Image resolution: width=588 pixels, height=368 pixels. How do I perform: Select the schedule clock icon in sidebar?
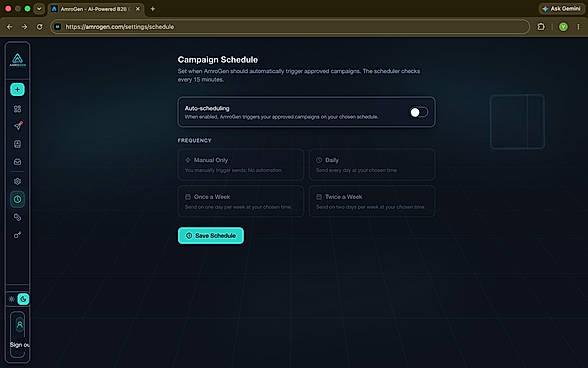pos(17,200)
